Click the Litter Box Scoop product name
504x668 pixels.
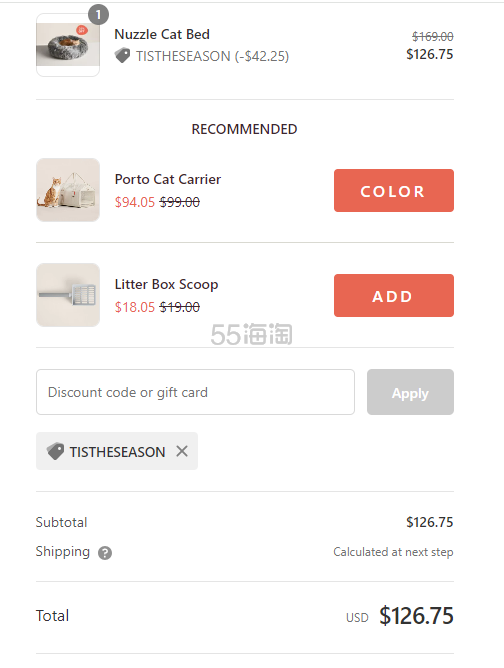tap(167, 284)
